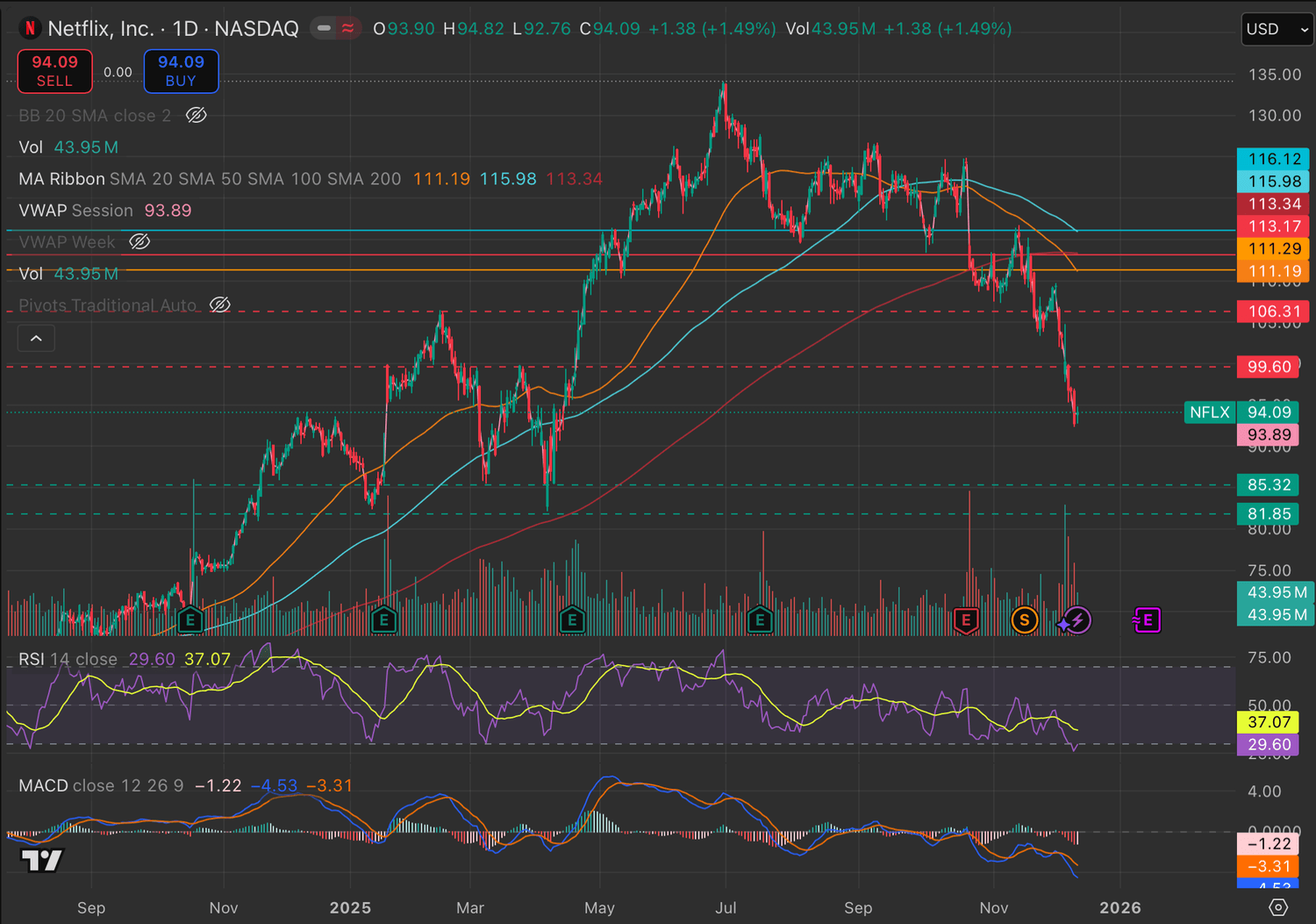Click the NFLX 94.09 price label
Viewport: 1316px width, 924px height.
1239,412
